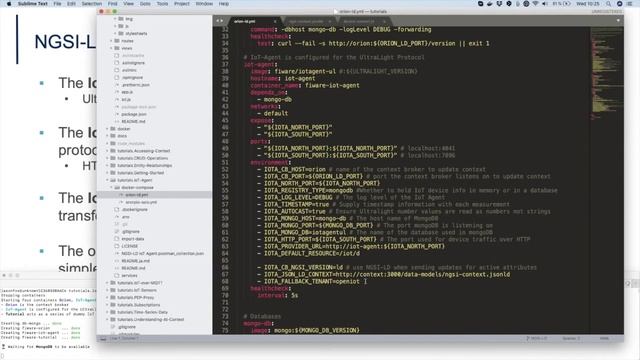This screenshot has width=640, height=360.
Task: Click tutorials.IoT-Sensors folder icon
Action: 113,290
